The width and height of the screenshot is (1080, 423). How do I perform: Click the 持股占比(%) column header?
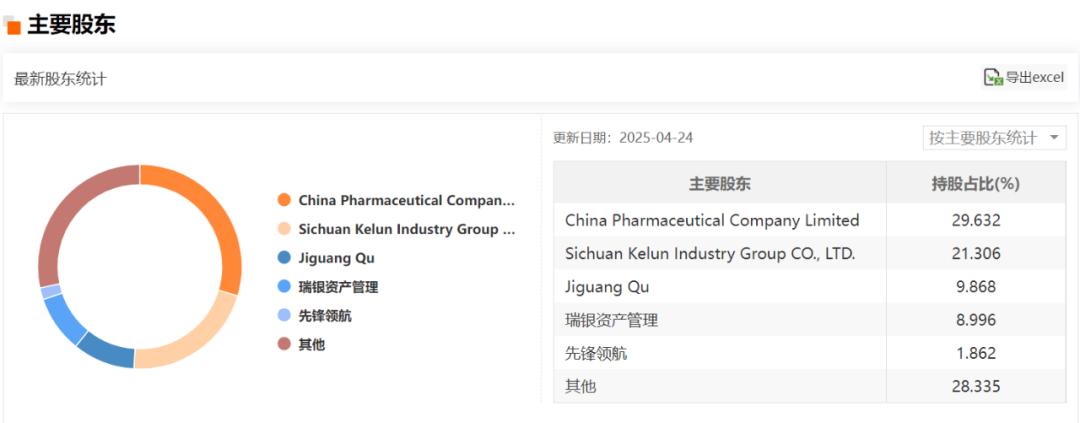tap(976, 183)
